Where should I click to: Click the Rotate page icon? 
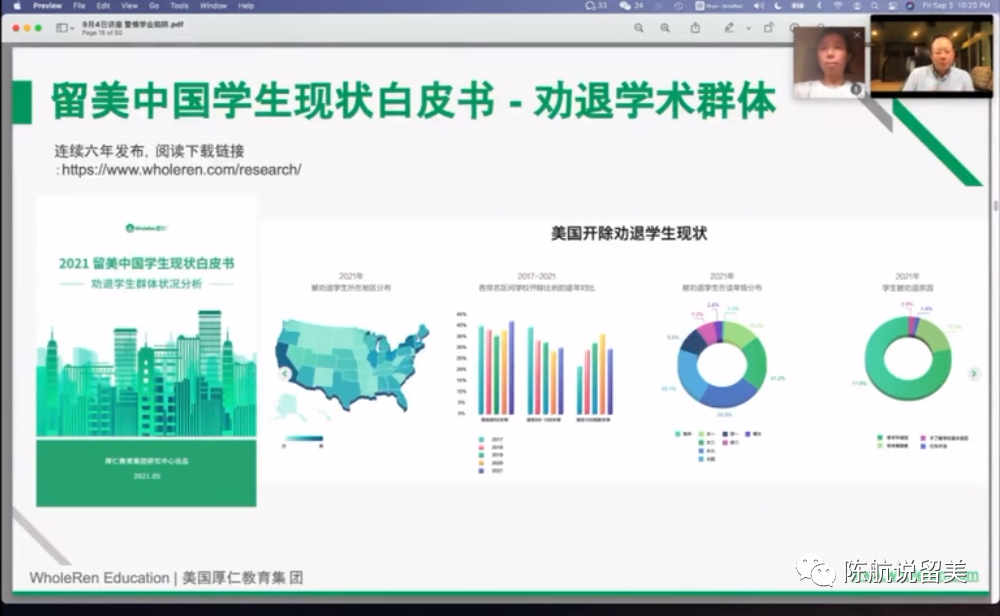click(770, 28)
